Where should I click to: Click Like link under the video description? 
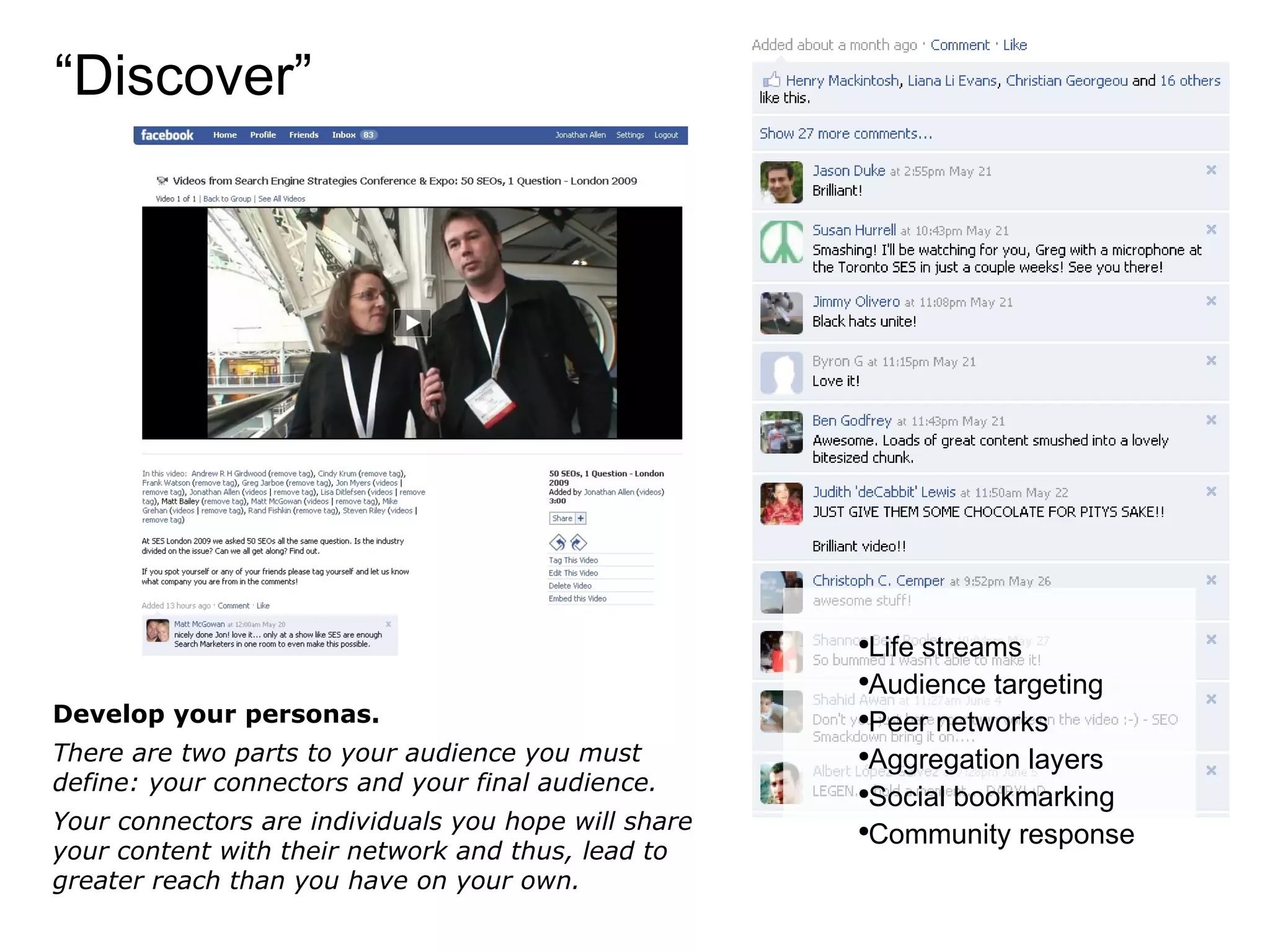coord(263,606)
